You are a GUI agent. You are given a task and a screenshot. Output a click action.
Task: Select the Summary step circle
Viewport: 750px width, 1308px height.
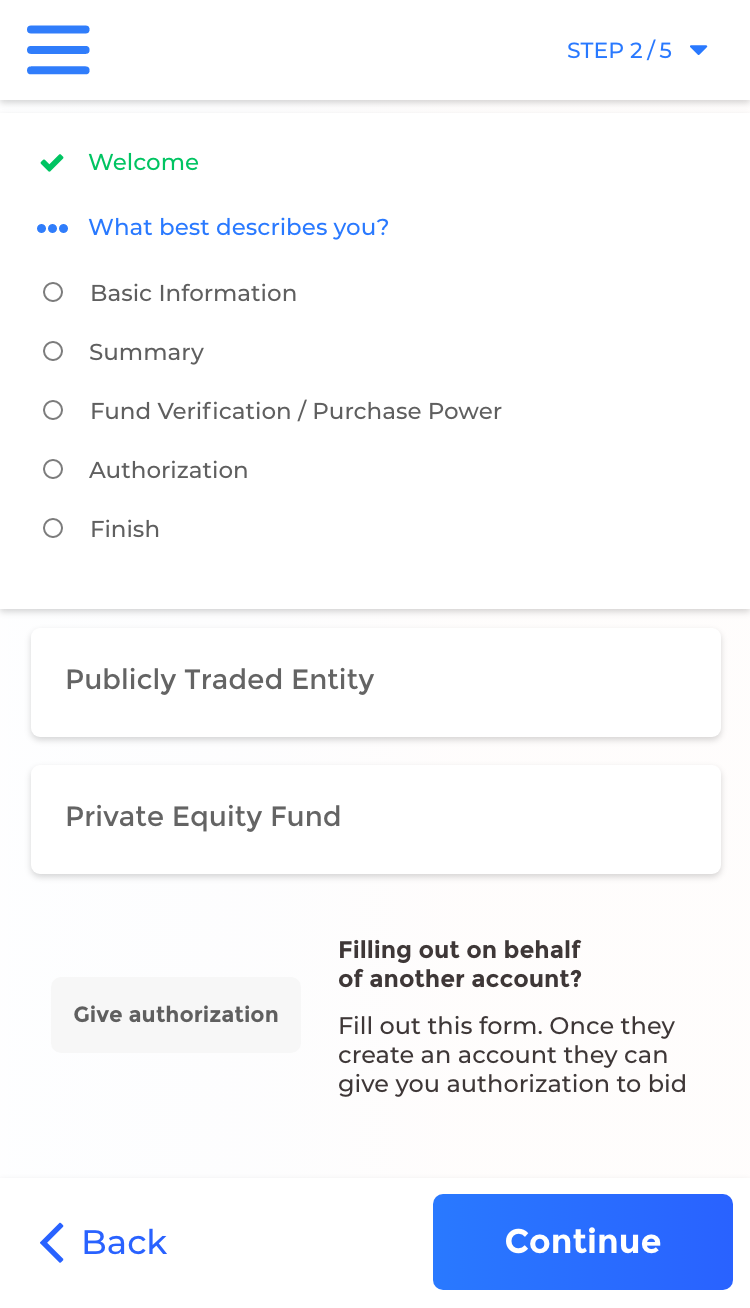click(x=53, y=351)
